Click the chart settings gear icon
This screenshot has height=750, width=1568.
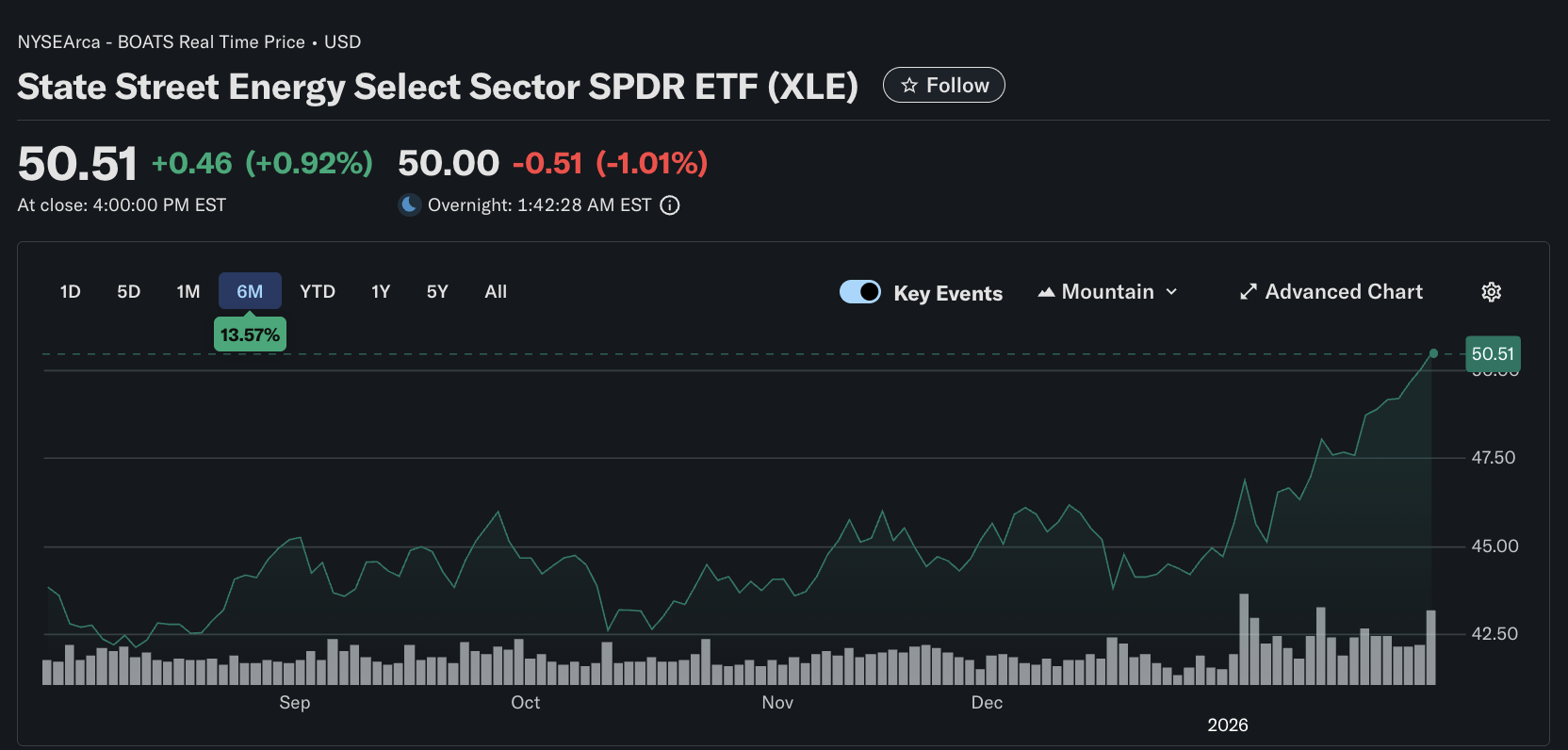(1491, 292)
